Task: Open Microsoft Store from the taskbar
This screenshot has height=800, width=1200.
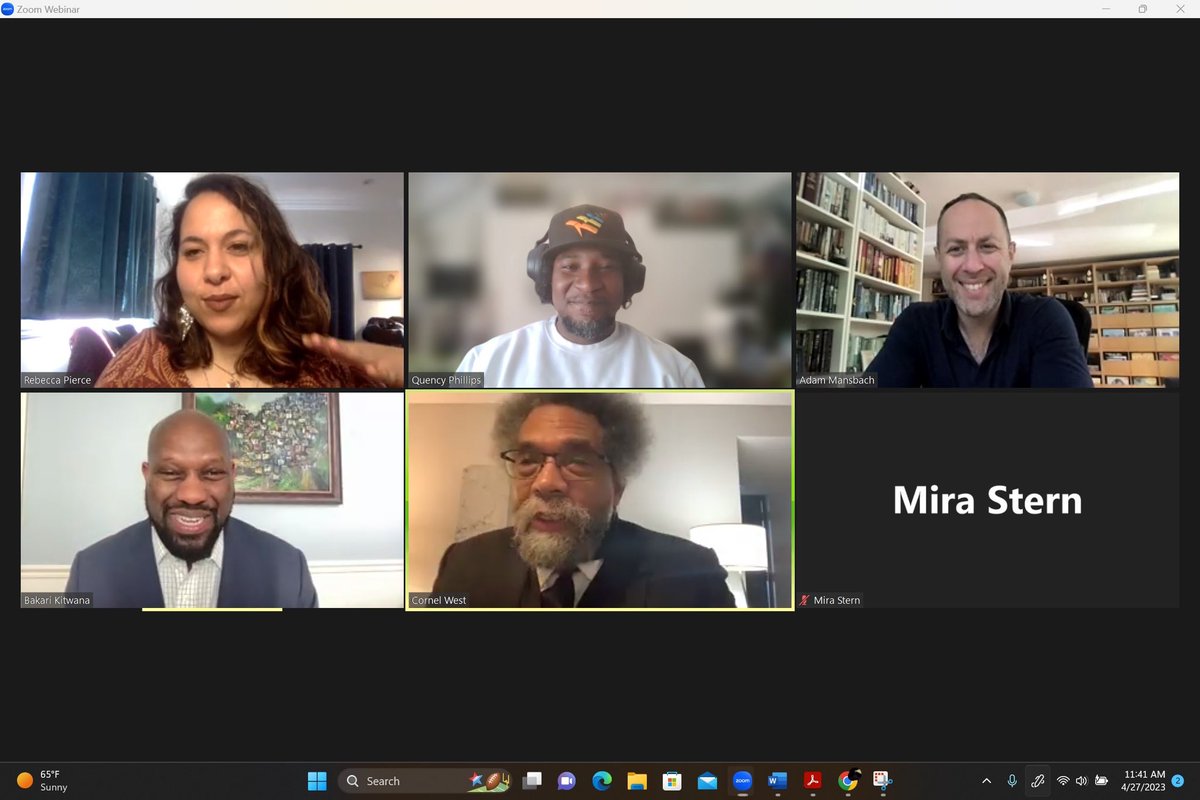Action: click(x=672, y=781)
